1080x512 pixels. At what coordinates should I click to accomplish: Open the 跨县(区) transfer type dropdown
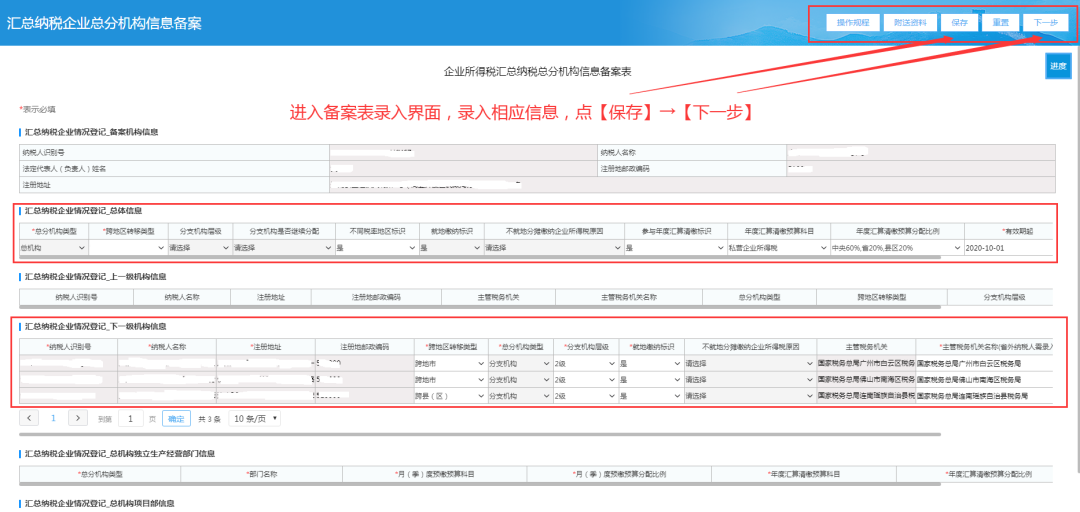(x=450, y=396)
